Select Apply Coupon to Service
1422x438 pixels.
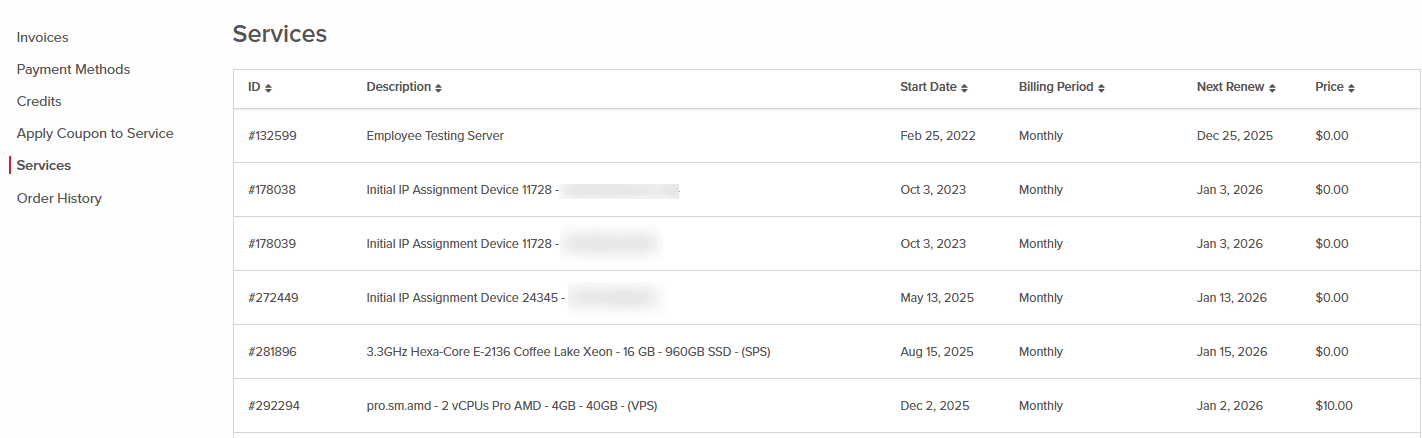pyautogui.click(x=95, y=133)
